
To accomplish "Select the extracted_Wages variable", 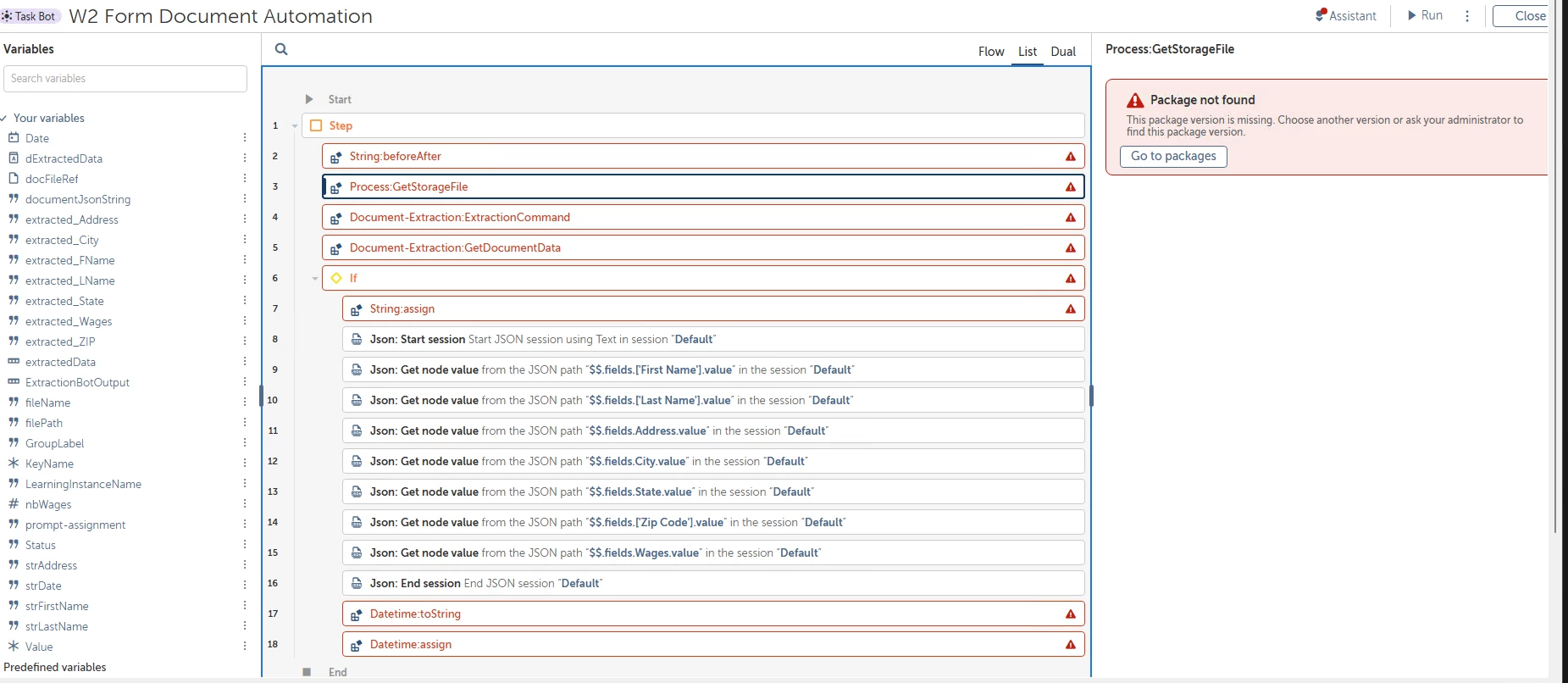I will (69, 321).
